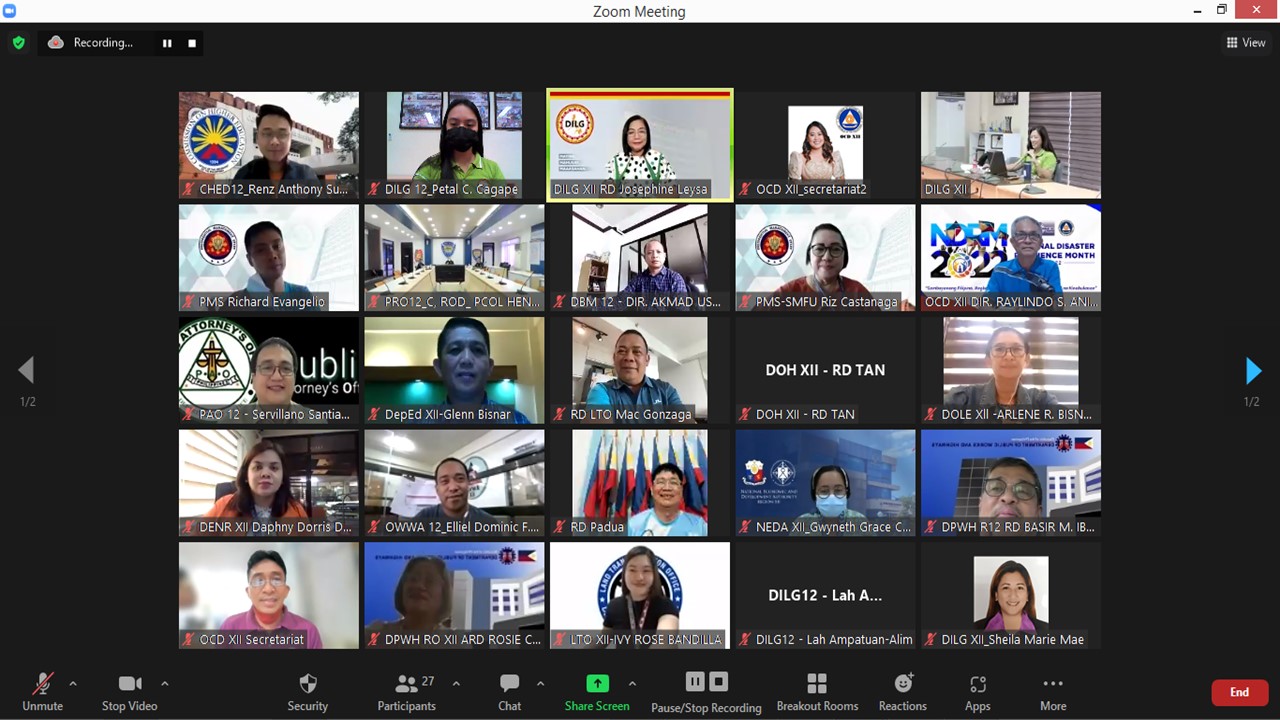The width and height of the screenshot is (1280, 720).
Task: Pause the recording from bottom toolbar
Action: (x=695, y=682)
